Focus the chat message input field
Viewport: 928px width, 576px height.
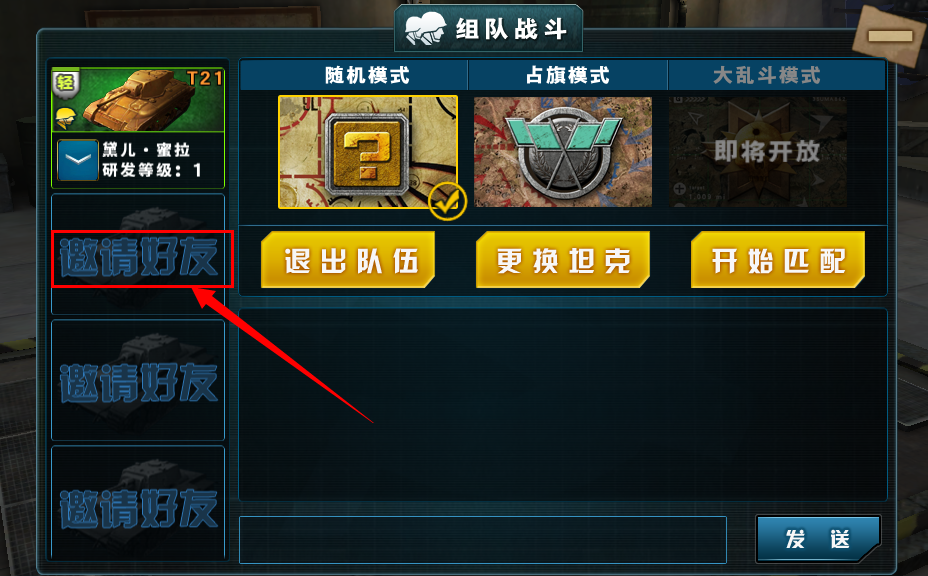coord(482,540)
